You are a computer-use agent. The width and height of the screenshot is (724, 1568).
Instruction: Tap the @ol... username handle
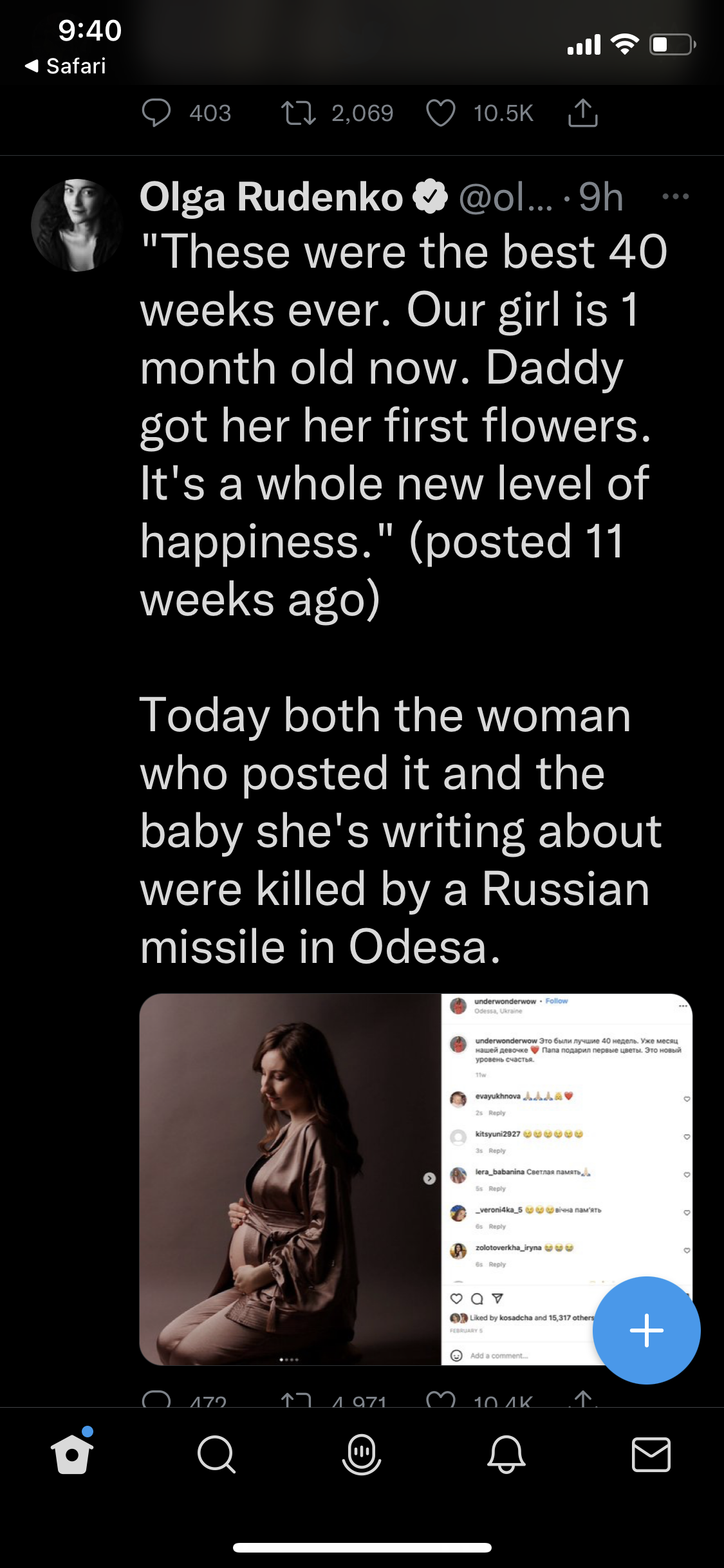[506, 197]
